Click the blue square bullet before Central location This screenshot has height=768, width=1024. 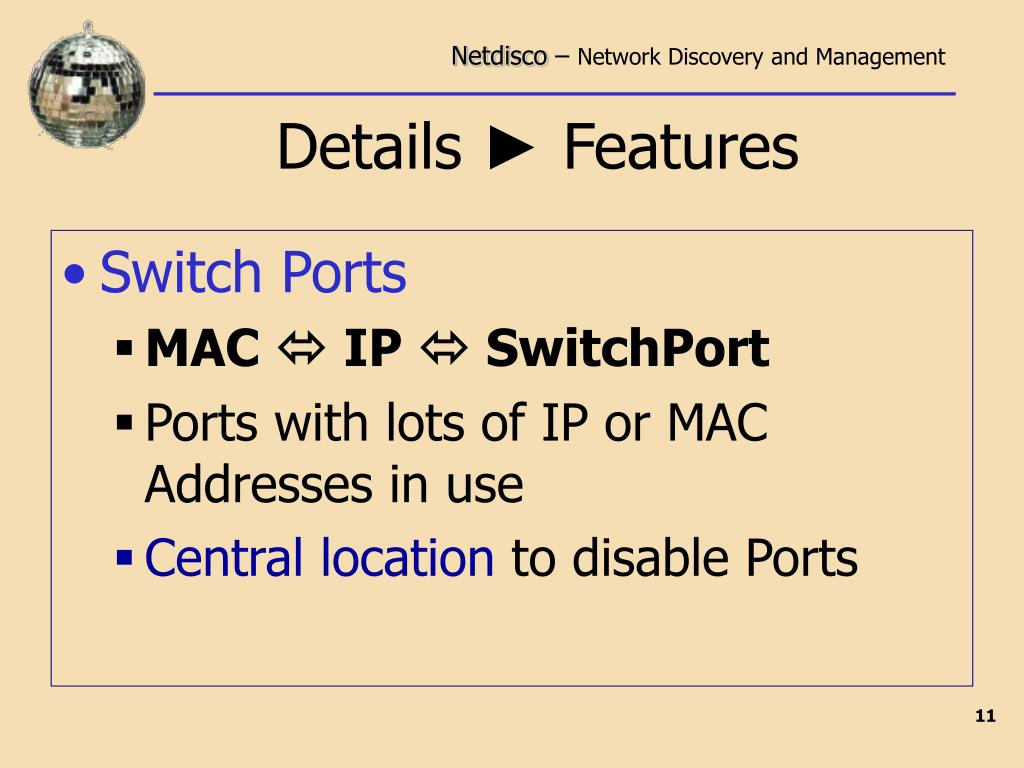(x=124, y=558)
